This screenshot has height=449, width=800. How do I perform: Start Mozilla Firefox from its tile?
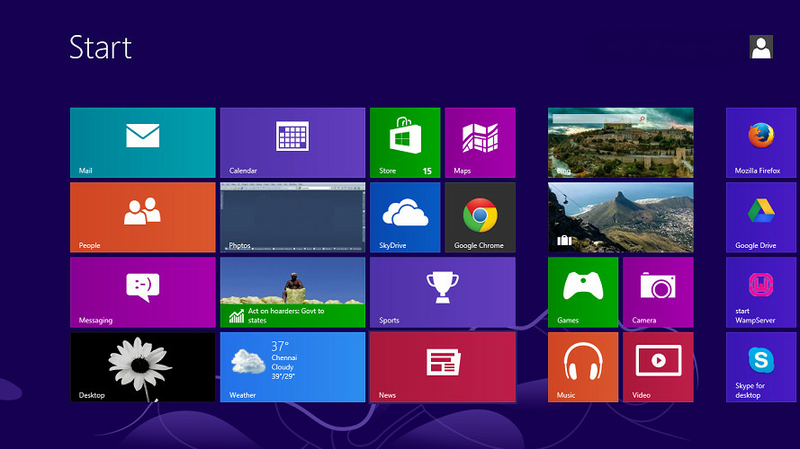pyautogui.click(x=761, y=142)
